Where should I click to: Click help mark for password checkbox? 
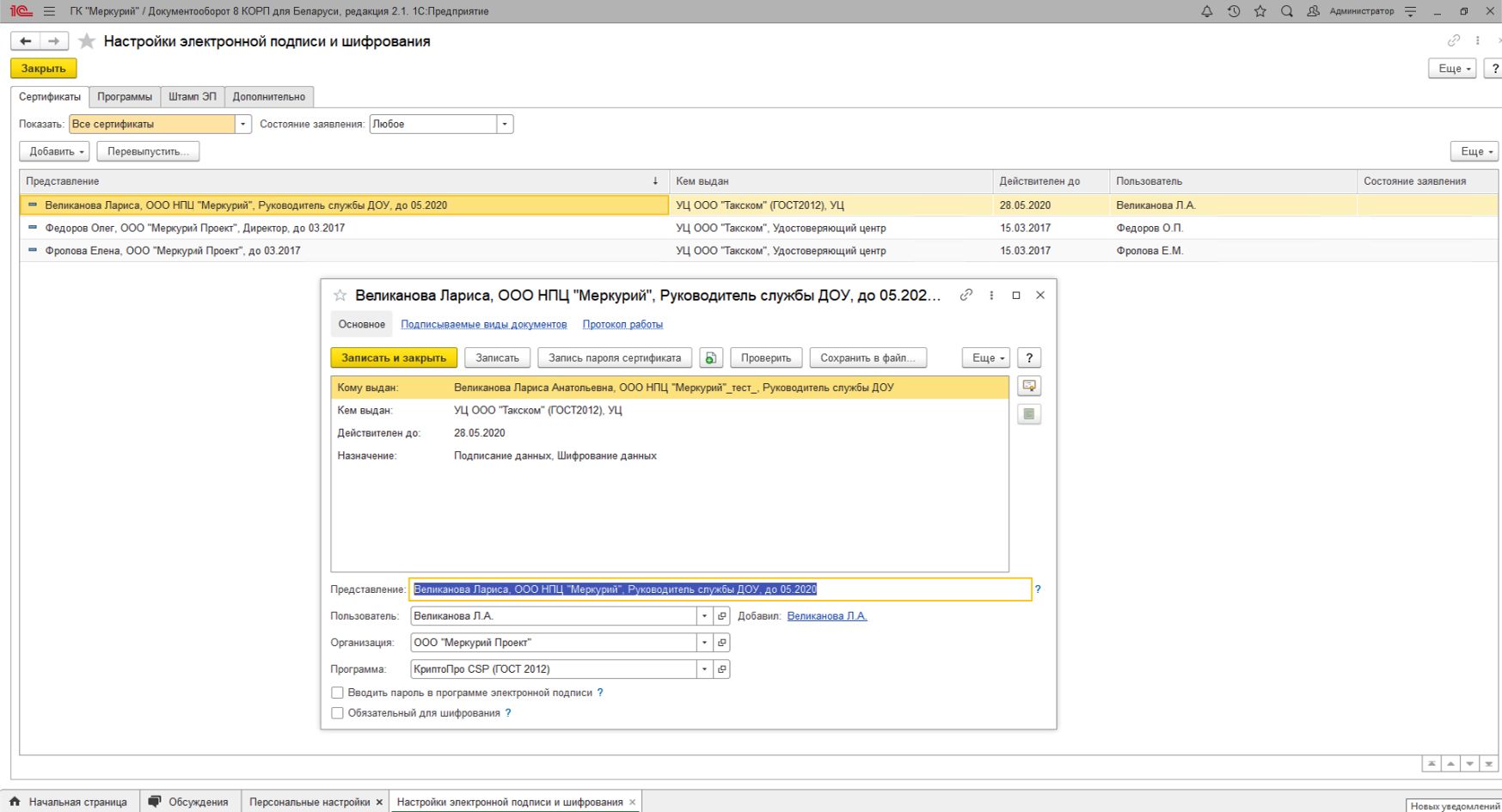pos(600,693)
